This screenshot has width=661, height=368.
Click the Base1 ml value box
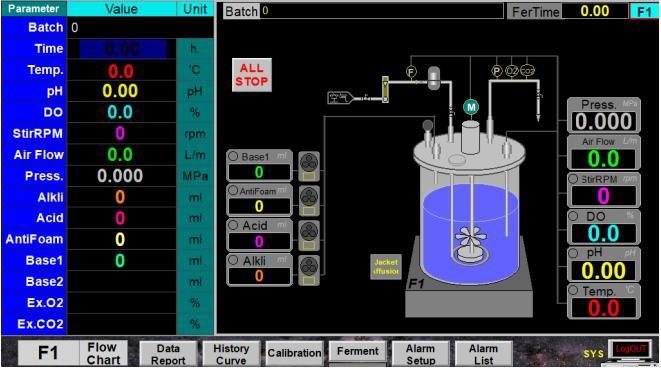point(259,172)
